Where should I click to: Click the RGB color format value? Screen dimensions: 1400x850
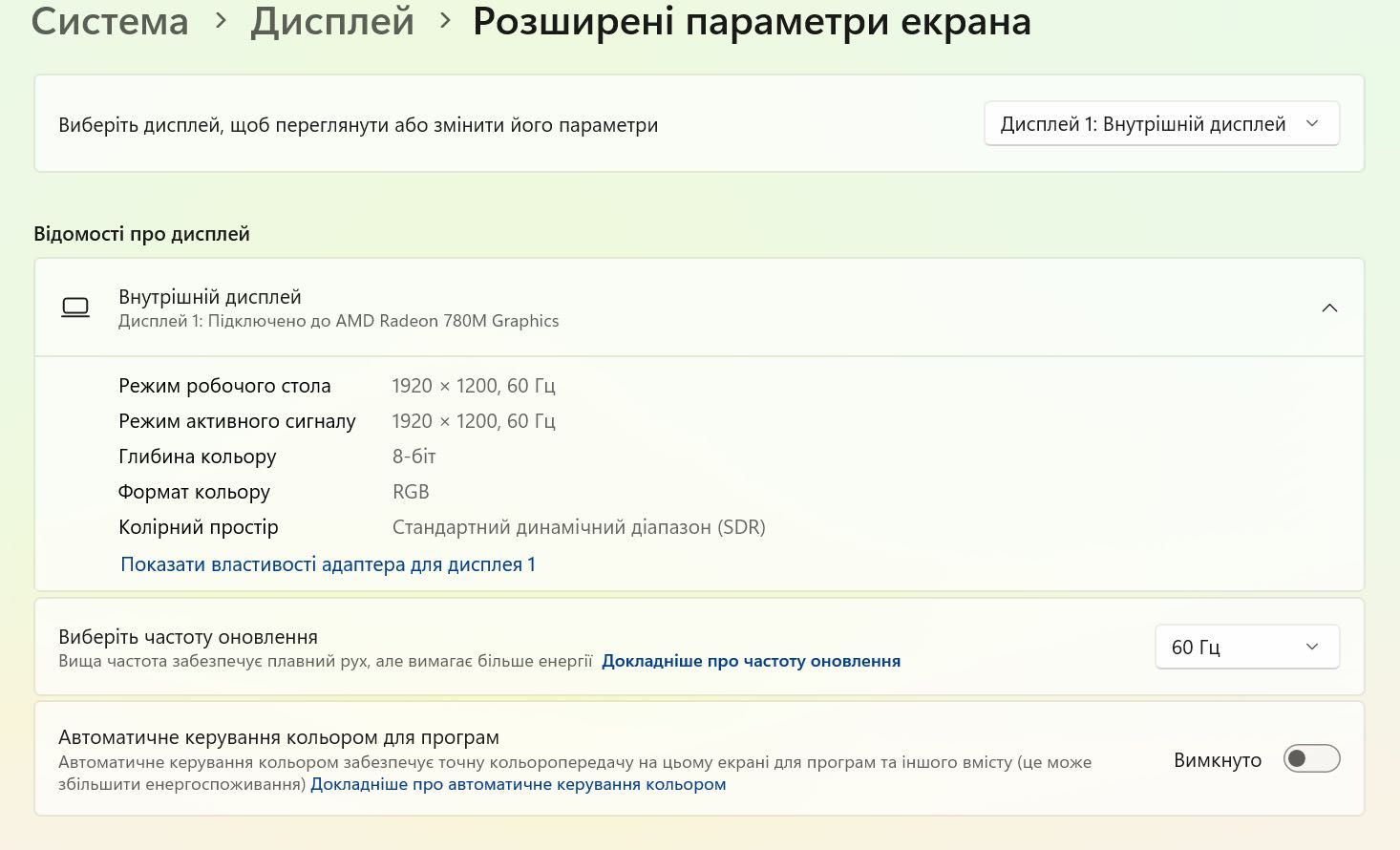click(411, 492)
